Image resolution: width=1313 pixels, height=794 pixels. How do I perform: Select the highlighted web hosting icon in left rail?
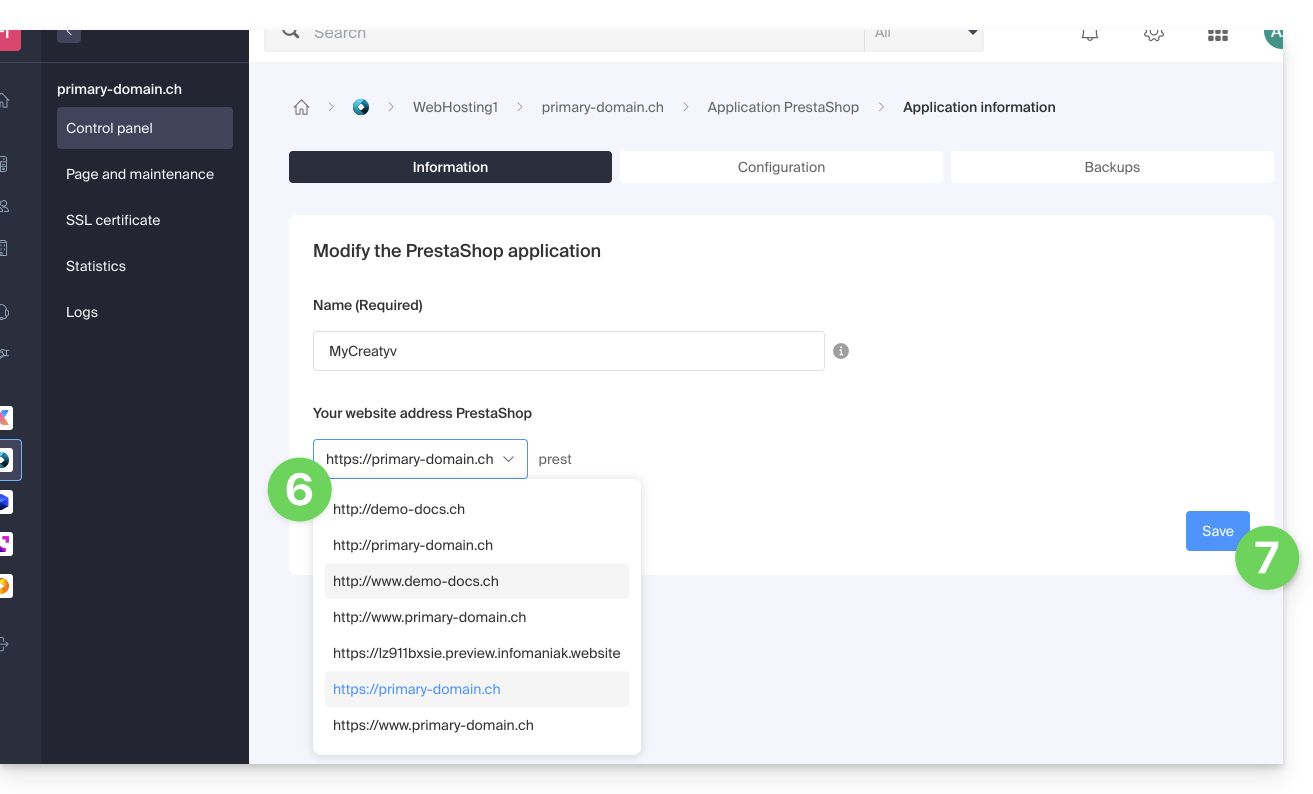(x=6, y=460)
